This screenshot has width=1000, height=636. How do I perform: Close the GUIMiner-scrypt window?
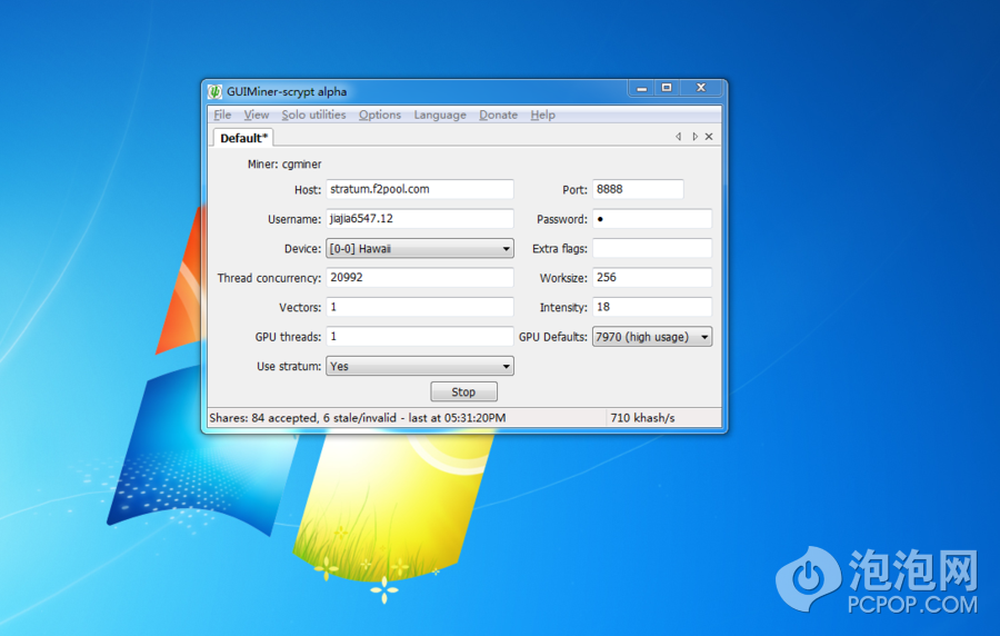701,88
